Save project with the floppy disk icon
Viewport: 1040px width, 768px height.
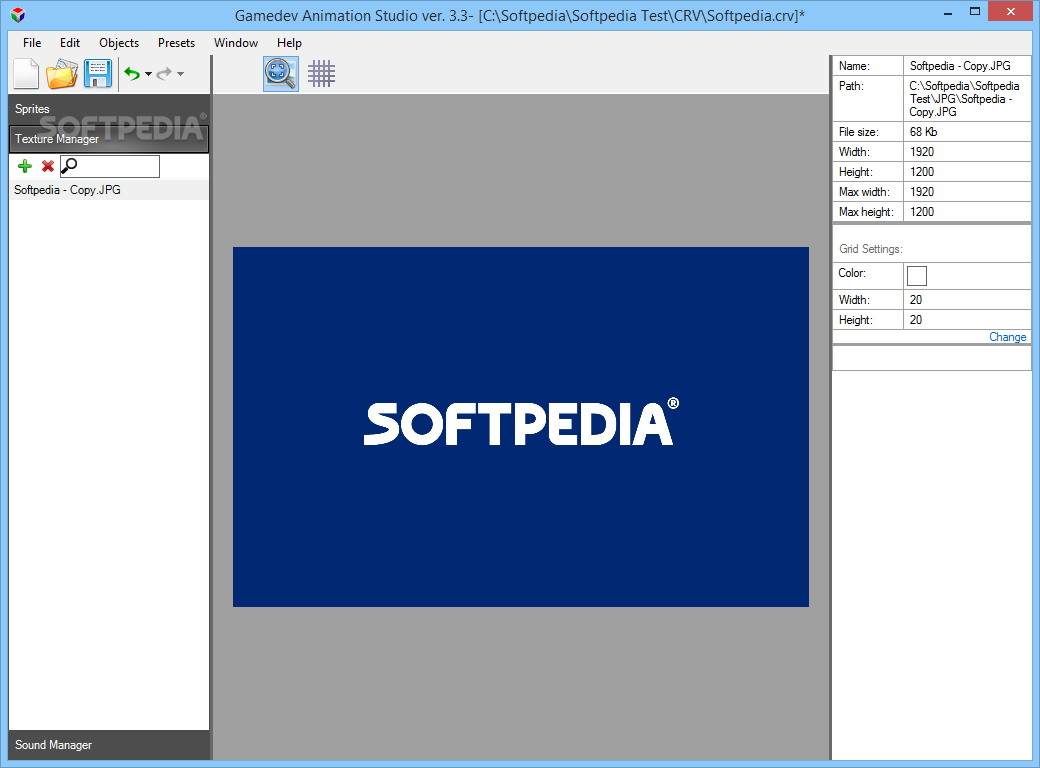[x=98, y=74]
